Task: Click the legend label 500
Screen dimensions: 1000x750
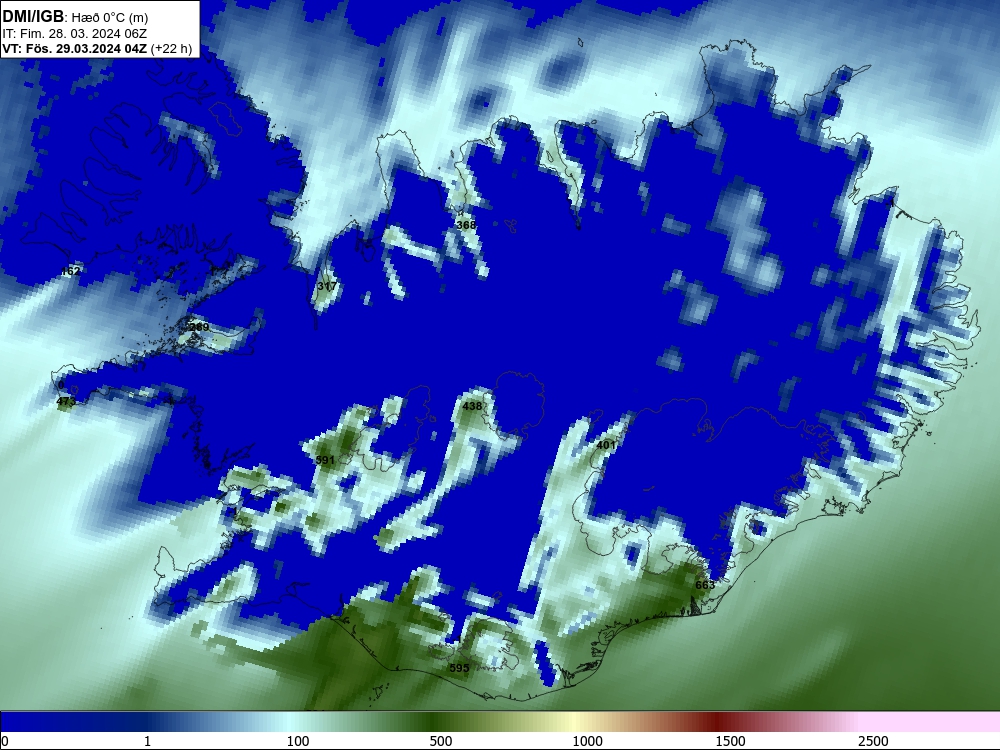Action: tap(441, 741)
